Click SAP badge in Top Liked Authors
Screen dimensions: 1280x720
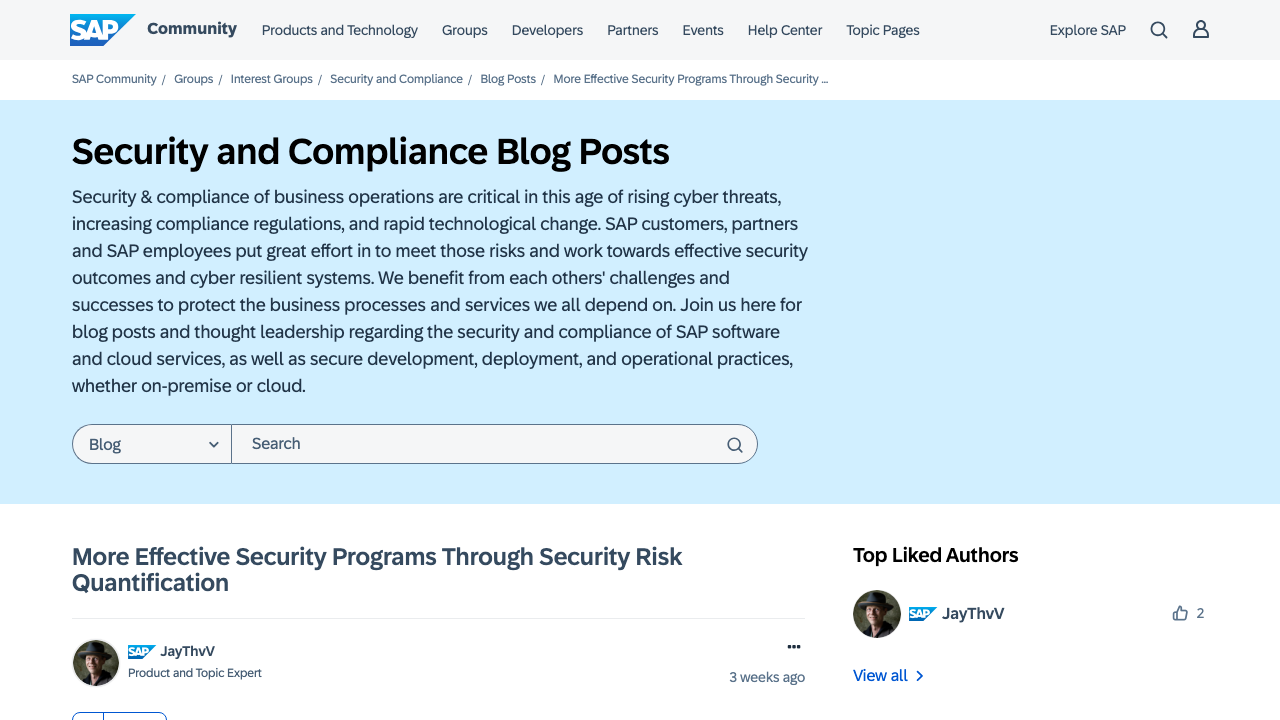(x=923, y=614)
